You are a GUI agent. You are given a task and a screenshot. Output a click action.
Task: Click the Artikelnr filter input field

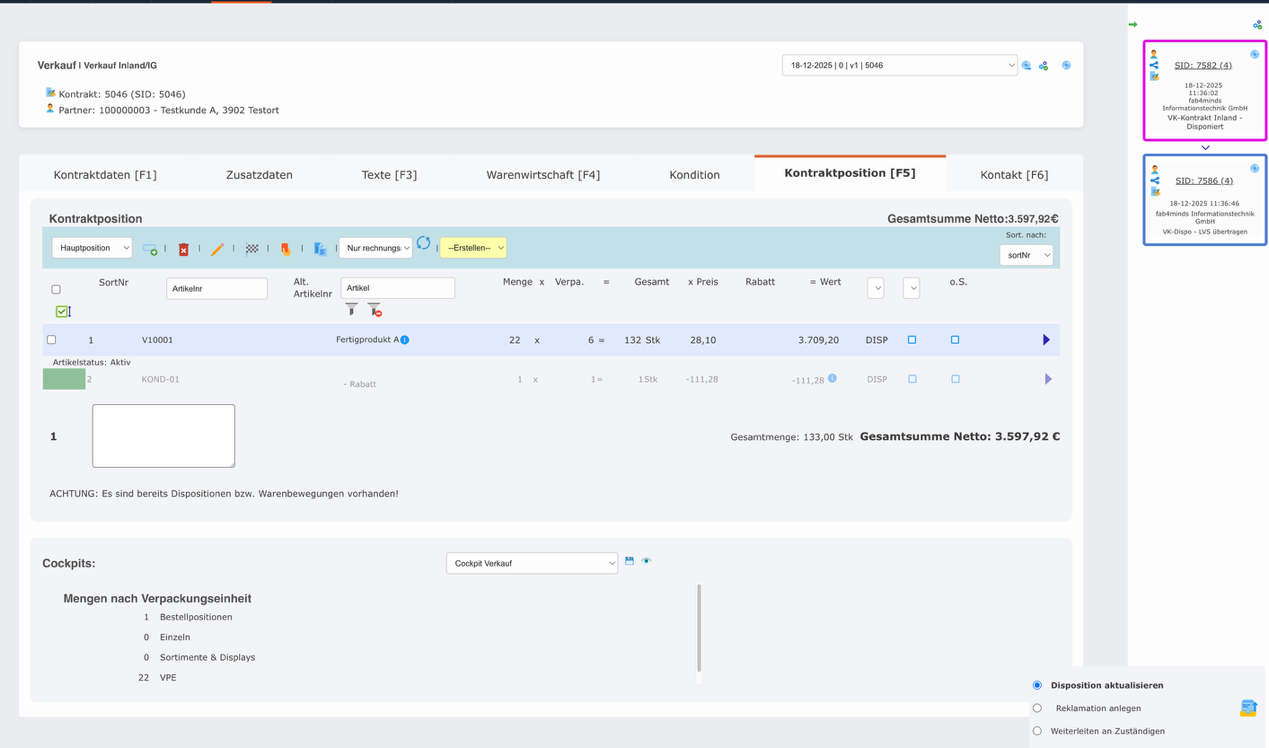tap(216, 289)
